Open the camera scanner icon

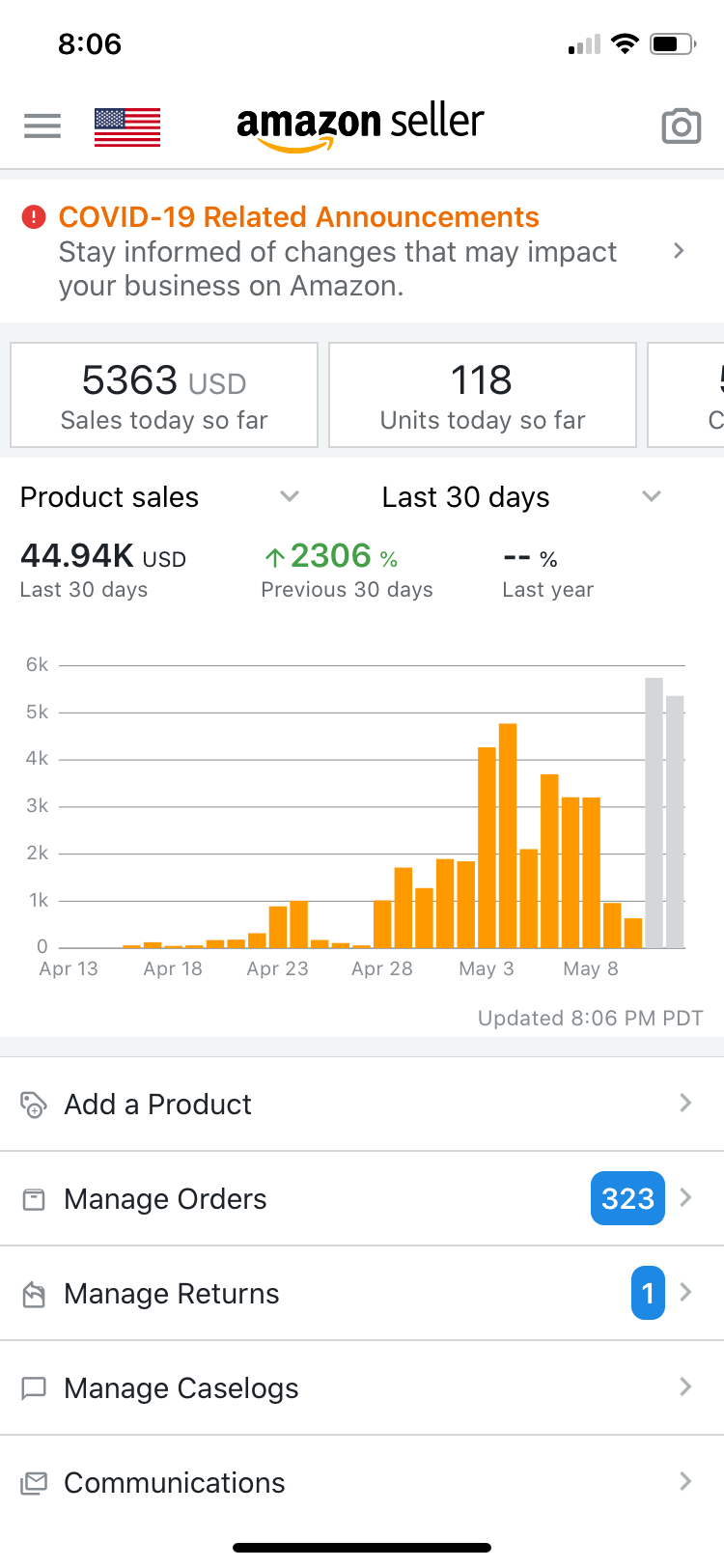(681, 126)
